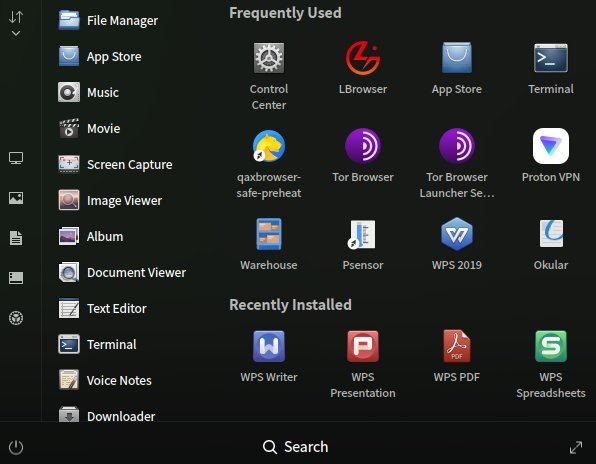Open the Music app entry
The height and width of the screenshot is (464, 596).
89,92
